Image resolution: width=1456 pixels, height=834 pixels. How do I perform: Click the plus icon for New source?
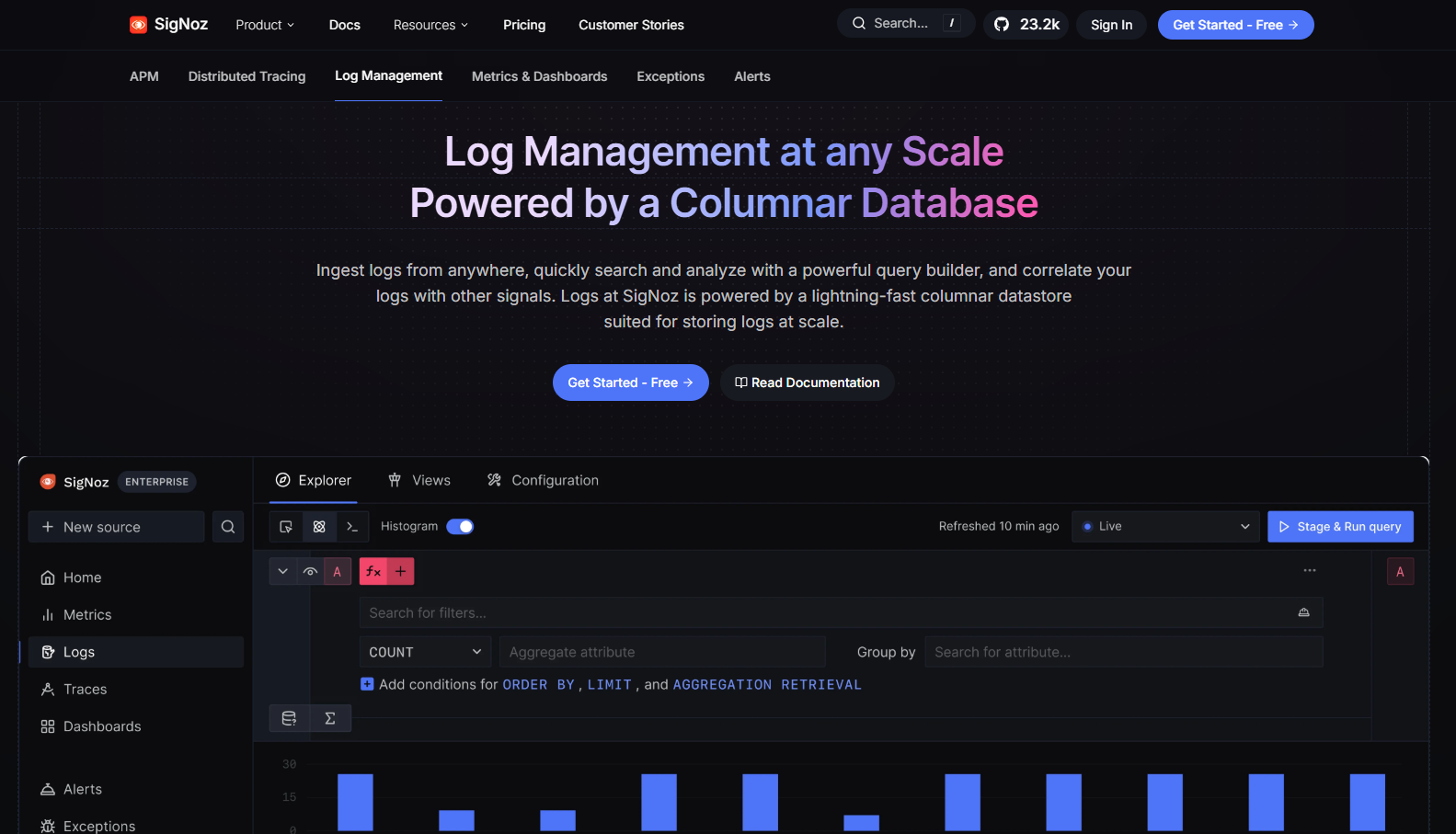pos(48,527)
